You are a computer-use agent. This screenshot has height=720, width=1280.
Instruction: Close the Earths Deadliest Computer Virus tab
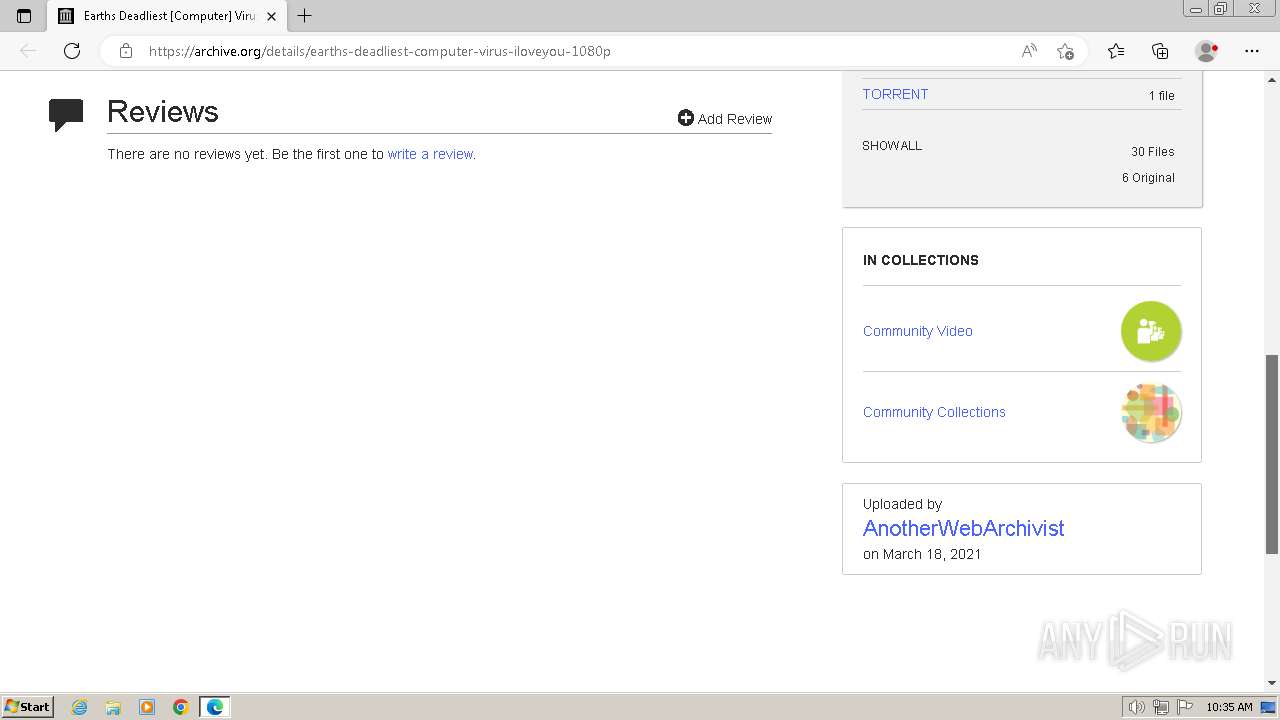click(x=271, y=16)
